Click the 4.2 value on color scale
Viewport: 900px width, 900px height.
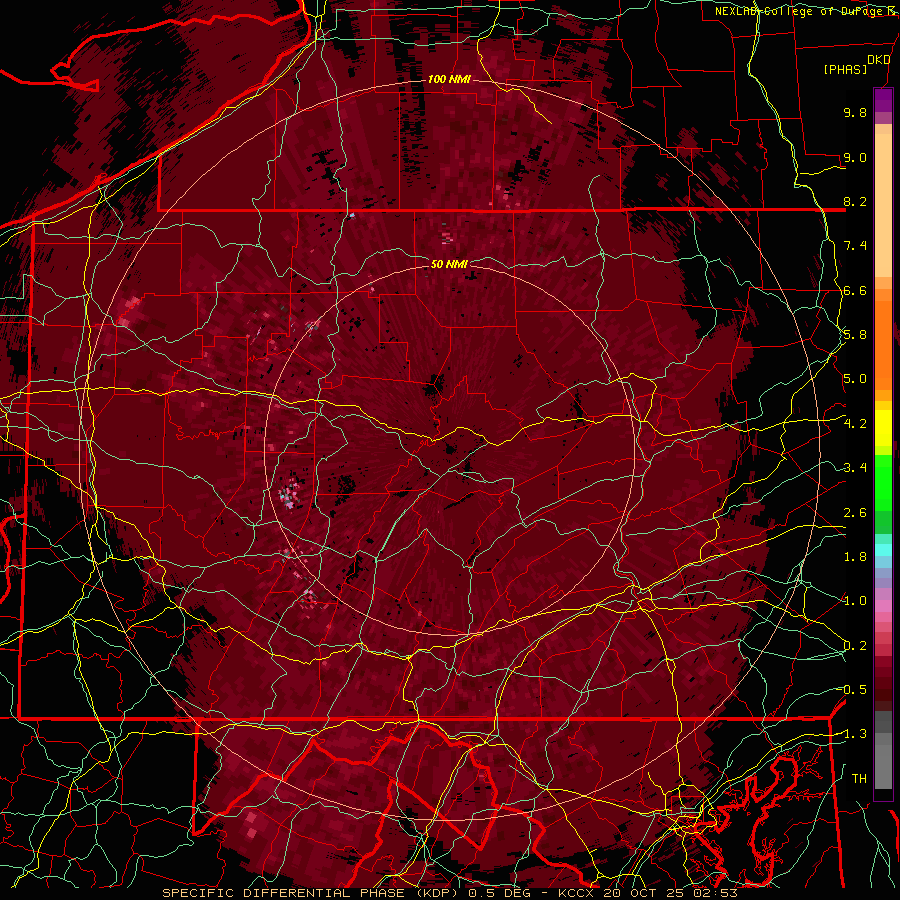coord(855,424)
